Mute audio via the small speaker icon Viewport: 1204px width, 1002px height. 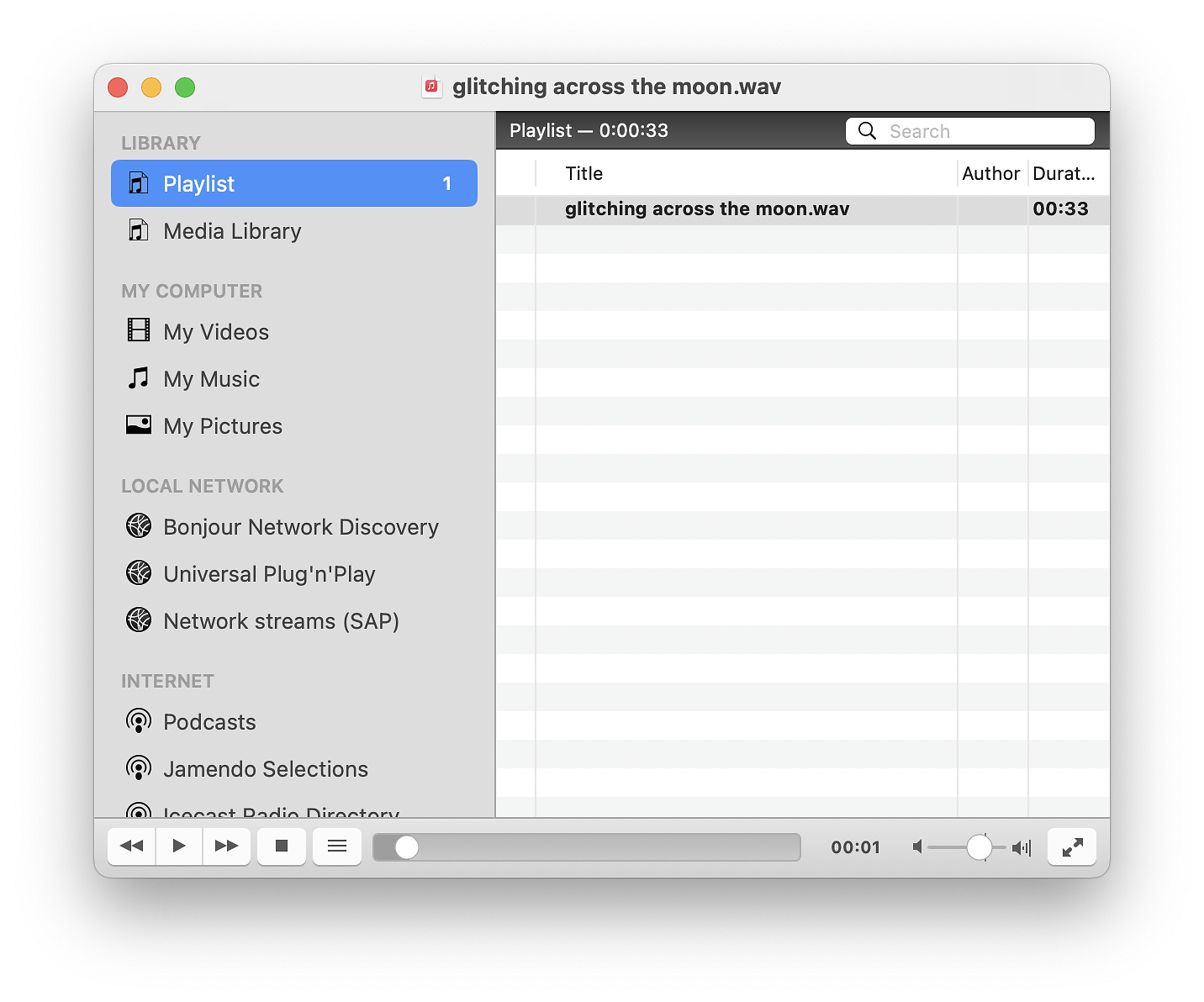pos(918,847)
